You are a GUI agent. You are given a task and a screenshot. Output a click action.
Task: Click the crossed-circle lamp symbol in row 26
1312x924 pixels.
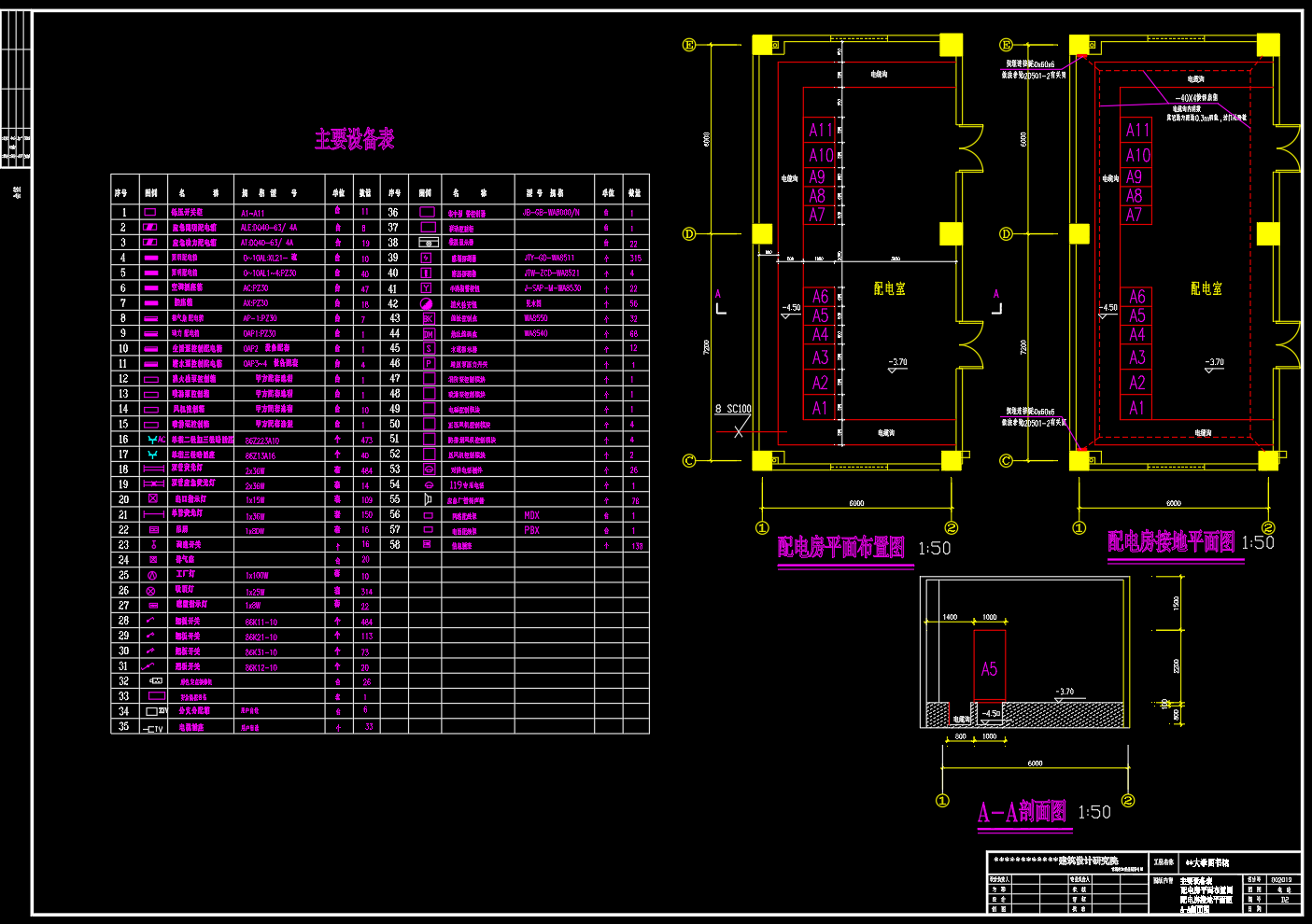151,591
